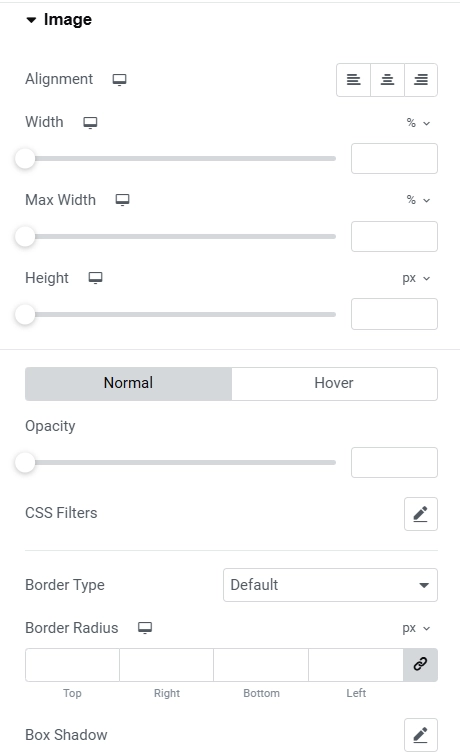Open the Height px unit dropdown
Image resolution: width=460 pixels, height=752 pixels.
coord(416,278)
